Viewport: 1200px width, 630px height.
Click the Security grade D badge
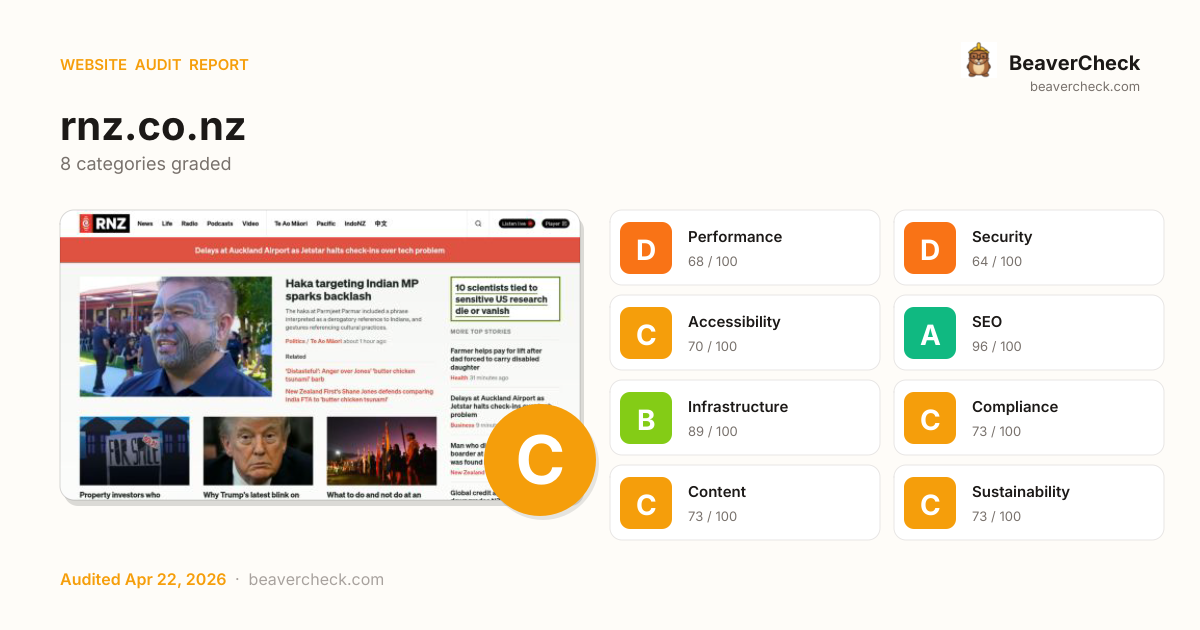coord(930,248)
